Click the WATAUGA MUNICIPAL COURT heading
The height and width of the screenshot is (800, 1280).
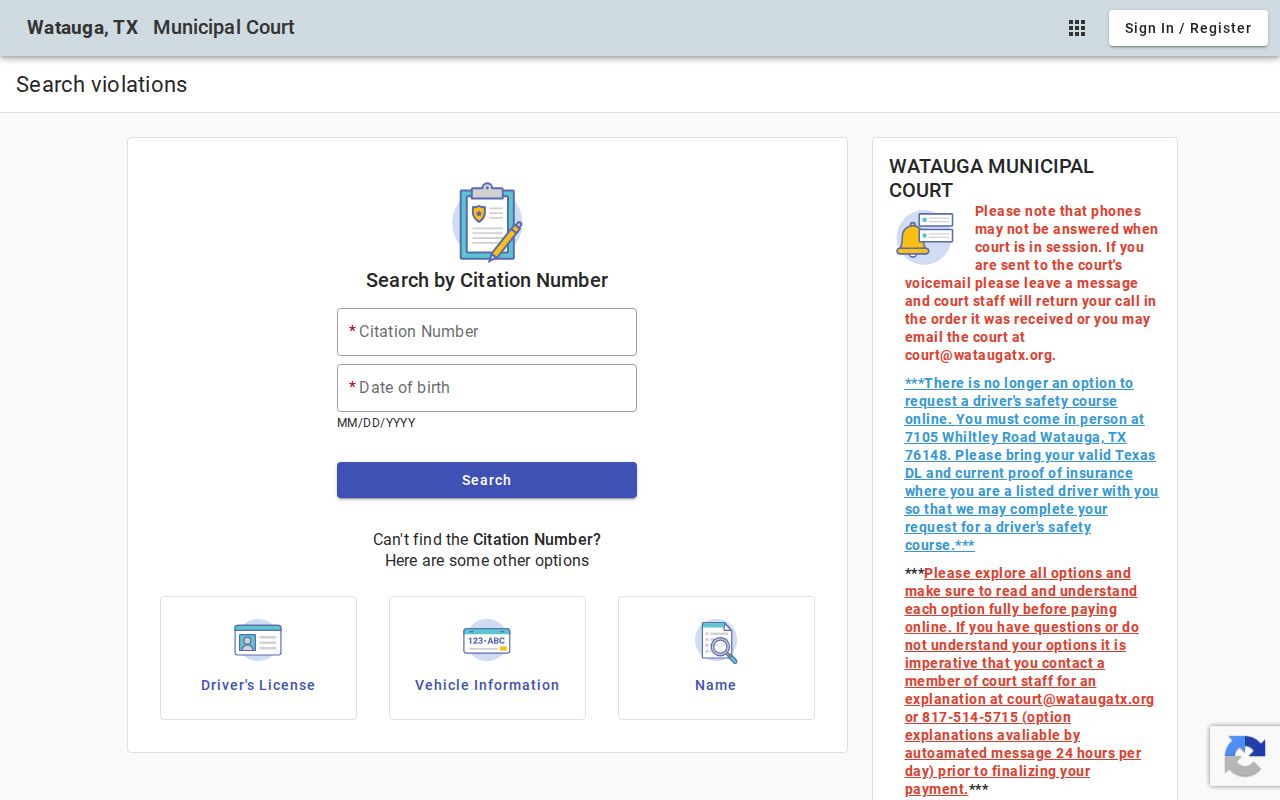pos(991,178)
